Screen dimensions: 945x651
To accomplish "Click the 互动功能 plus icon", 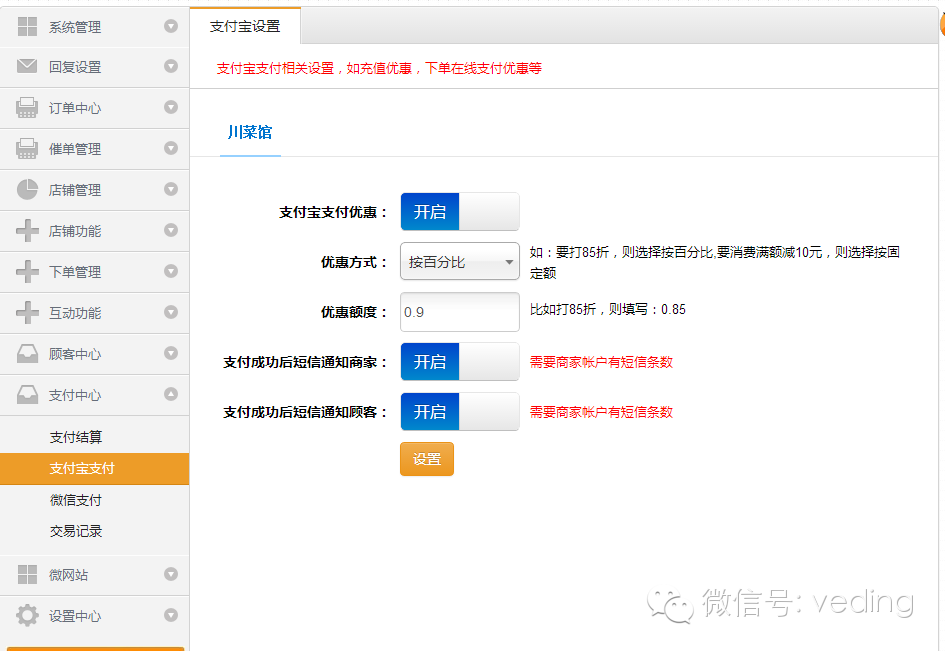I will tap(27, 312).
